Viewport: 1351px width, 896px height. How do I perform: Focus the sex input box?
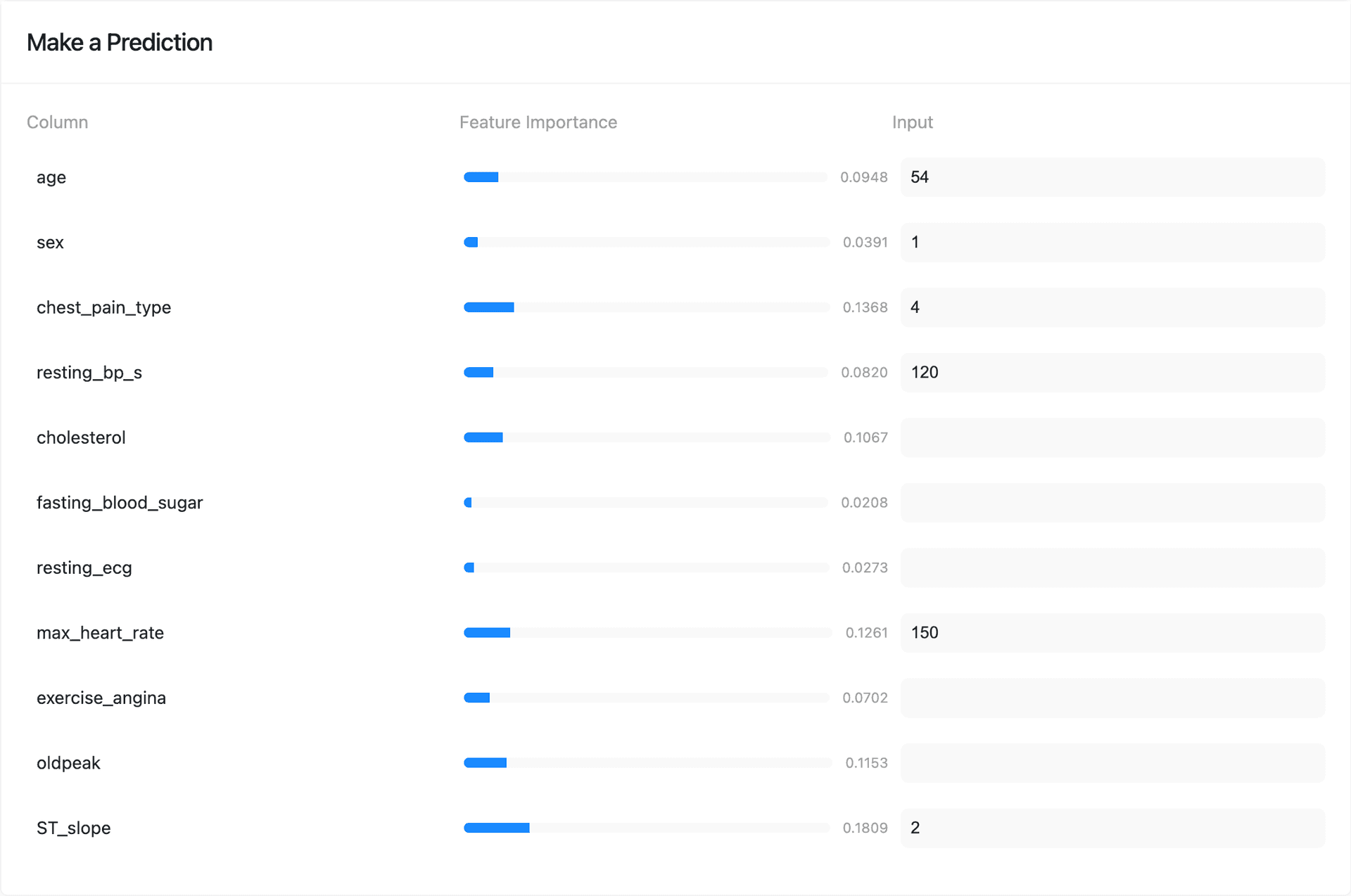click(x=1112, y=243)
